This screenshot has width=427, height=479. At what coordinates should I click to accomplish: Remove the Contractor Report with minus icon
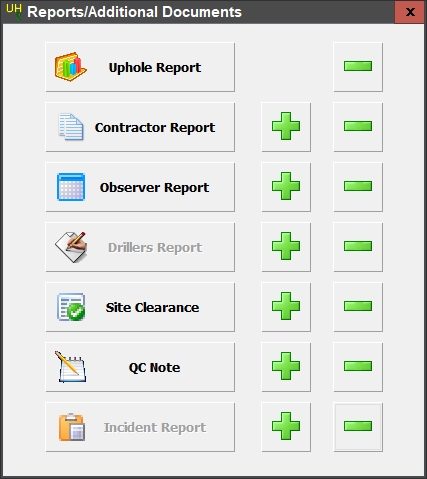358,127
